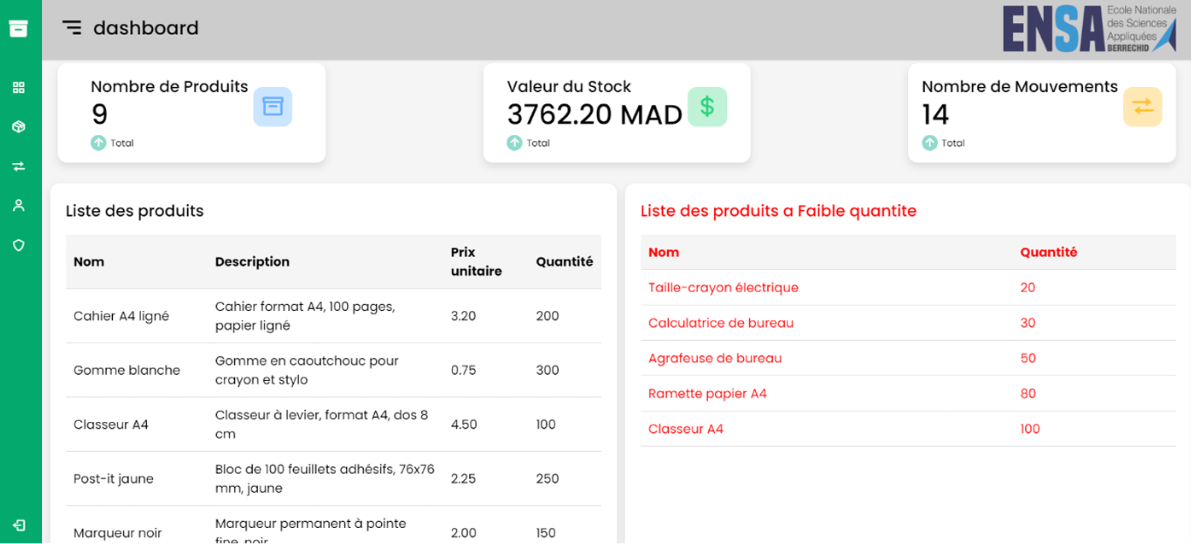Click Calculatrice de bureau in low stock list
This screenshot has height=544, width=1191.
721,323
